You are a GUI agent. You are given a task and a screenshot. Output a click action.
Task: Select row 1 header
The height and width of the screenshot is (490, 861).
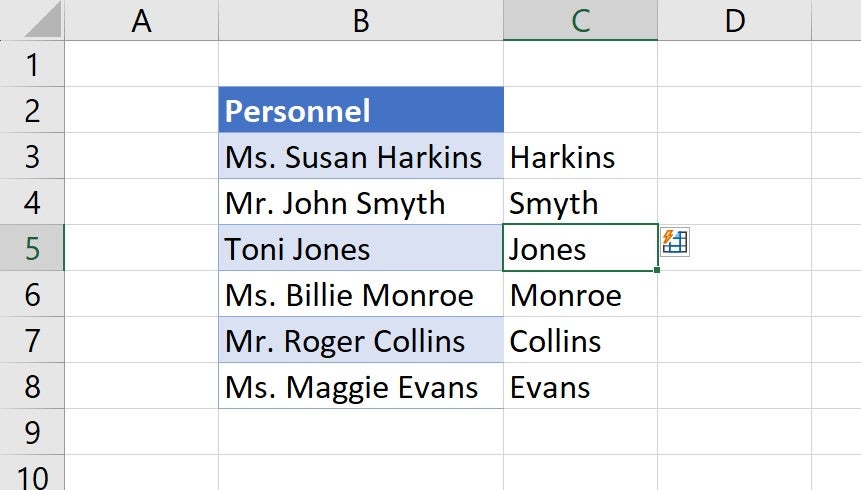click(32, 64)
